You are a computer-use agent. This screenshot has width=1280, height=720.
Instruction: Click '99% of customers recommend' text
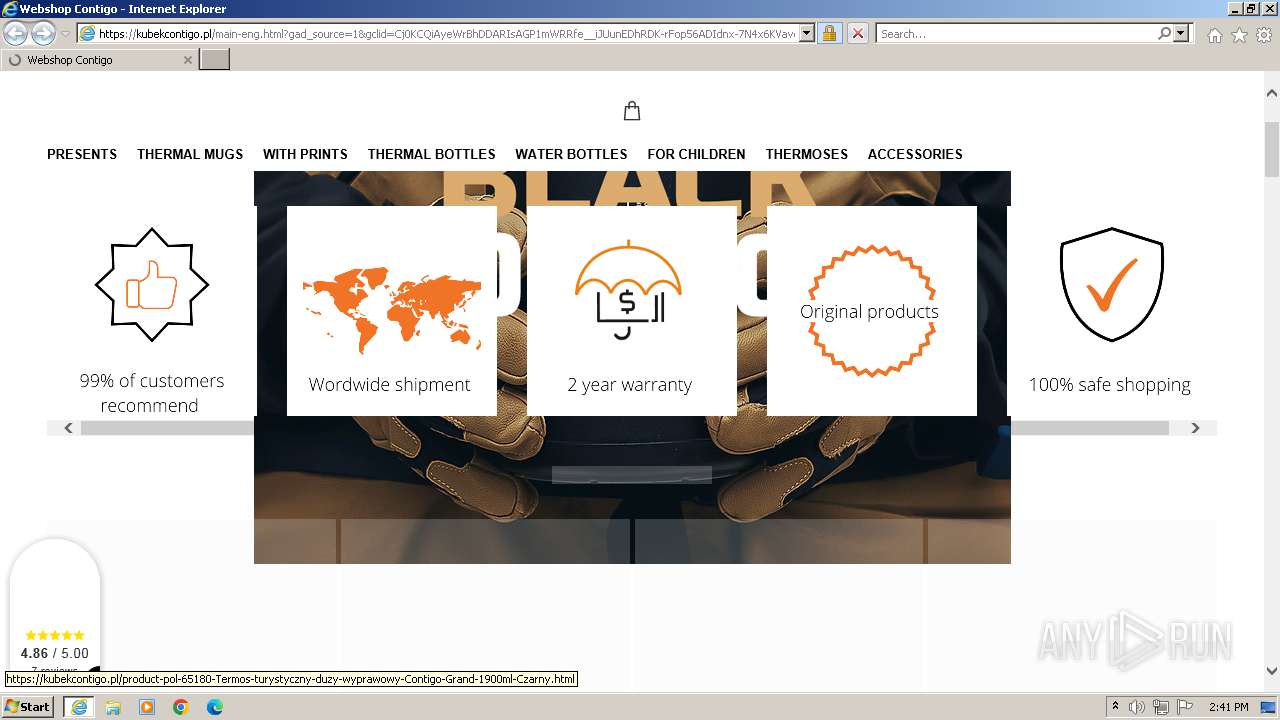coord(152,393)
